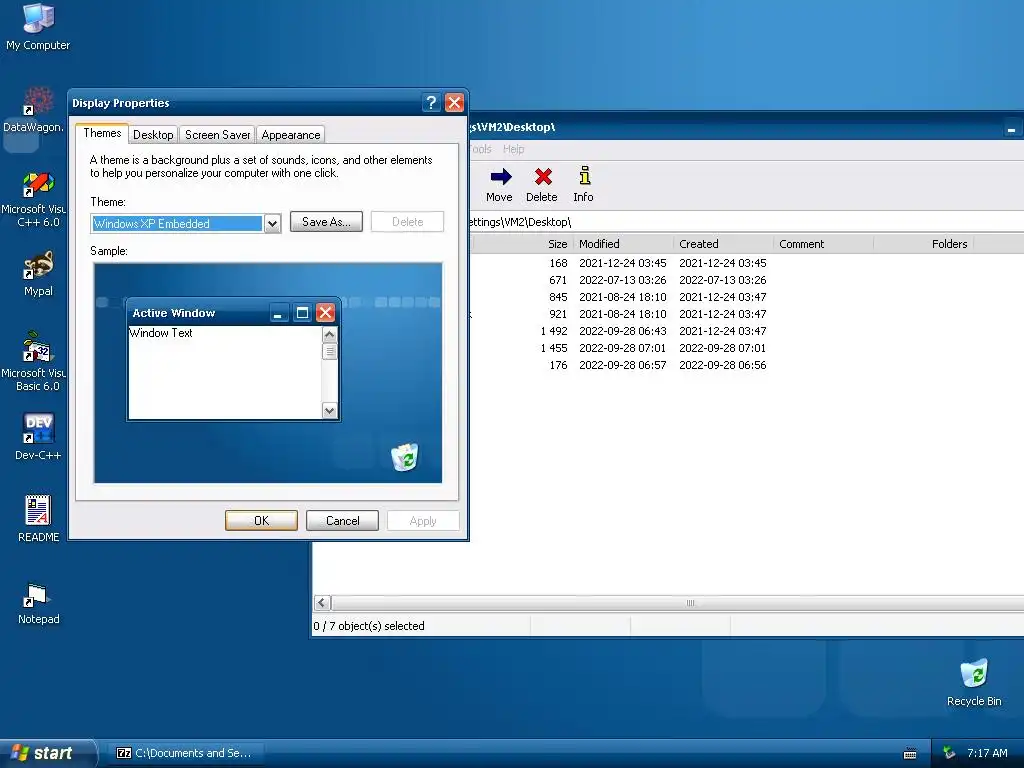Viewport: 1024px width, 768px height.
Task: Open the DataWagon desktop shortcut
Action: pyautogui.click(x=34, y=110)
